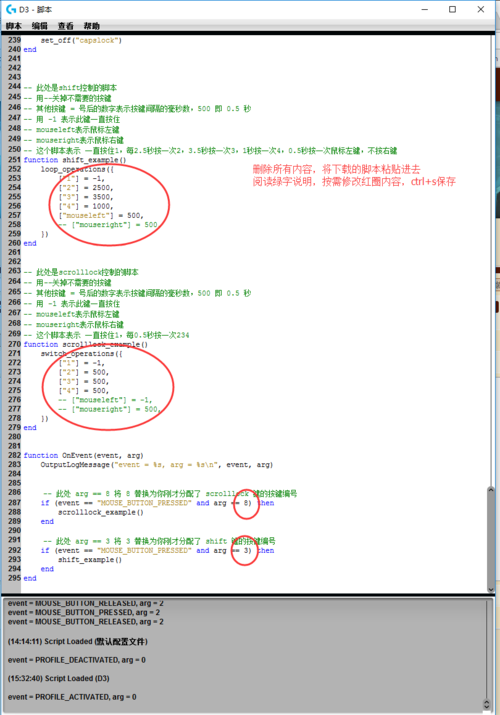Click console line "PROFILE_ACTIVATED, arg = 0"
Screen dimensions: 500x715
coord(72,697)
